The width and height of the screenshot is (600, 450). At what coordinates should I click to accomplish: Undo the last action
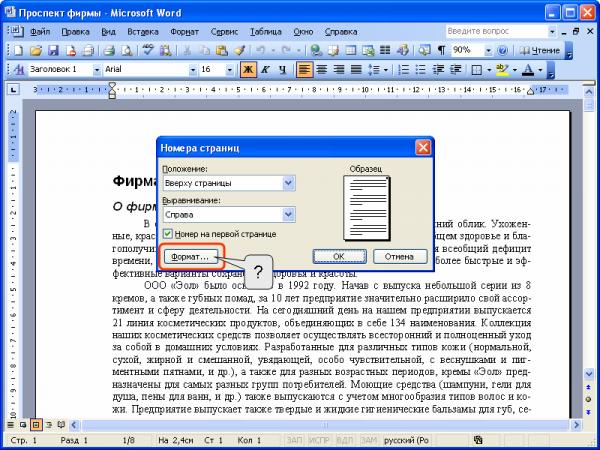261,50
